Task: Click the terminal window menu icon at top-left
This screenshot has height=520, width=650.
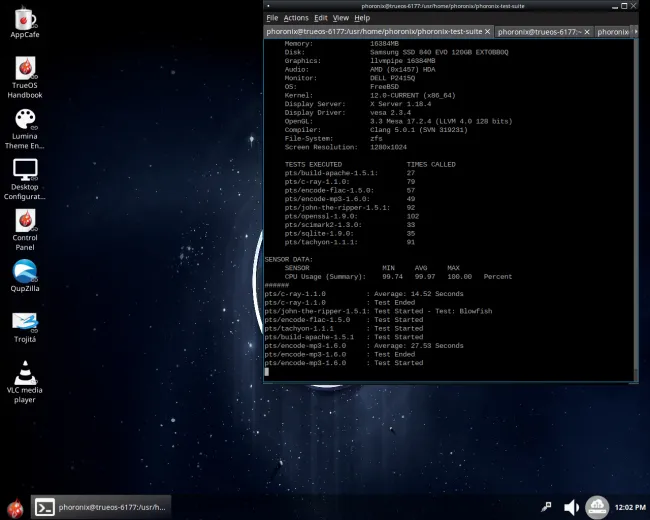Action: tap(268, 6)
